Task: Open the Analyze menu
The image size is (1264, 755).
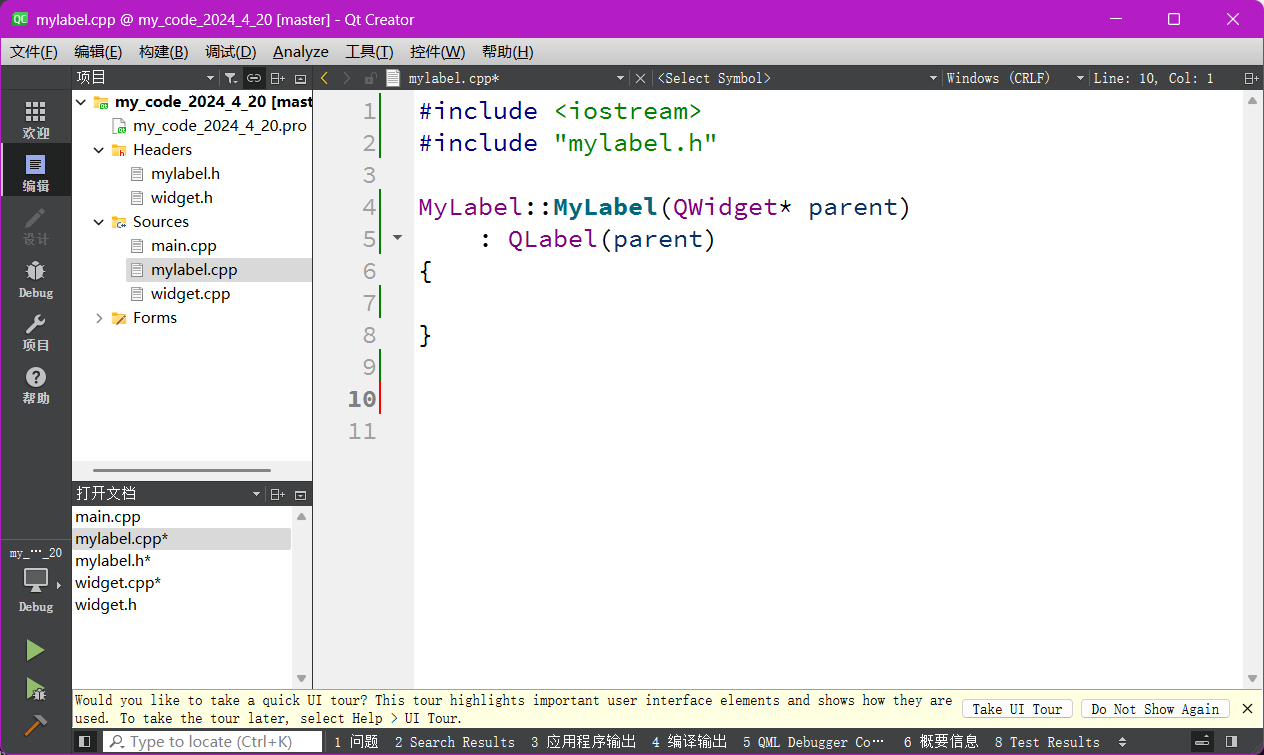Action: point(300,52)
